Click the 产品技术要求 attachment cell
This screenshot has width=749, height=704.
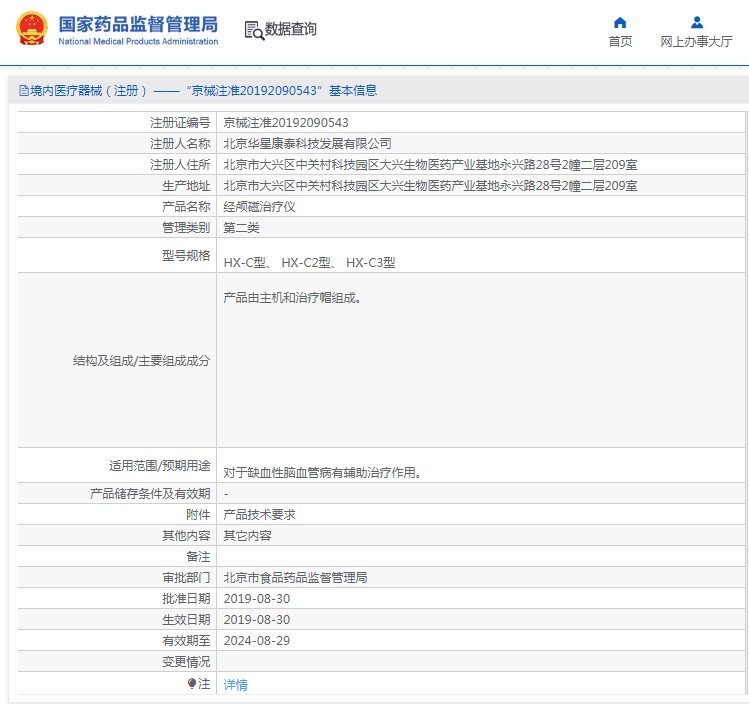coord(259,515)
